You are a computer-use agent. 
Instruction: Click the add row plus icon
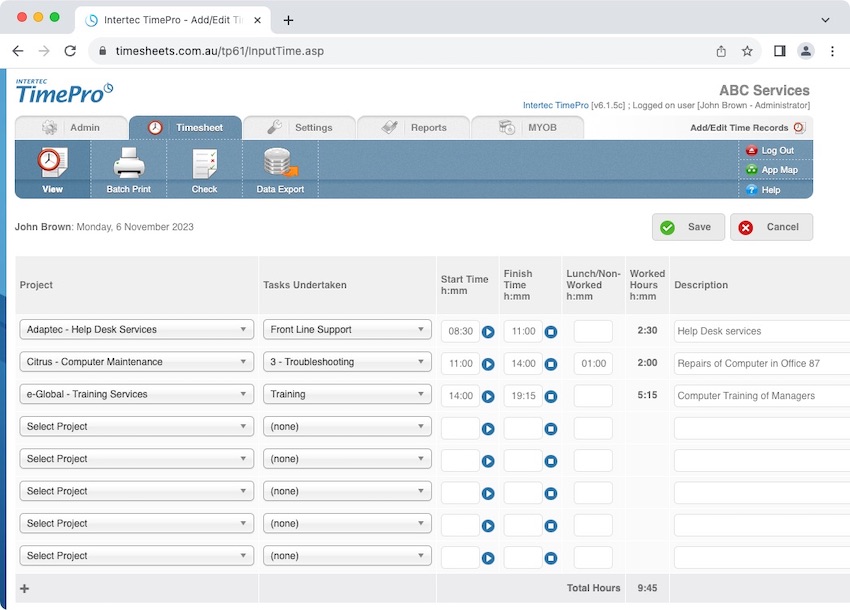pyautogui.click(x=24, y=588)
